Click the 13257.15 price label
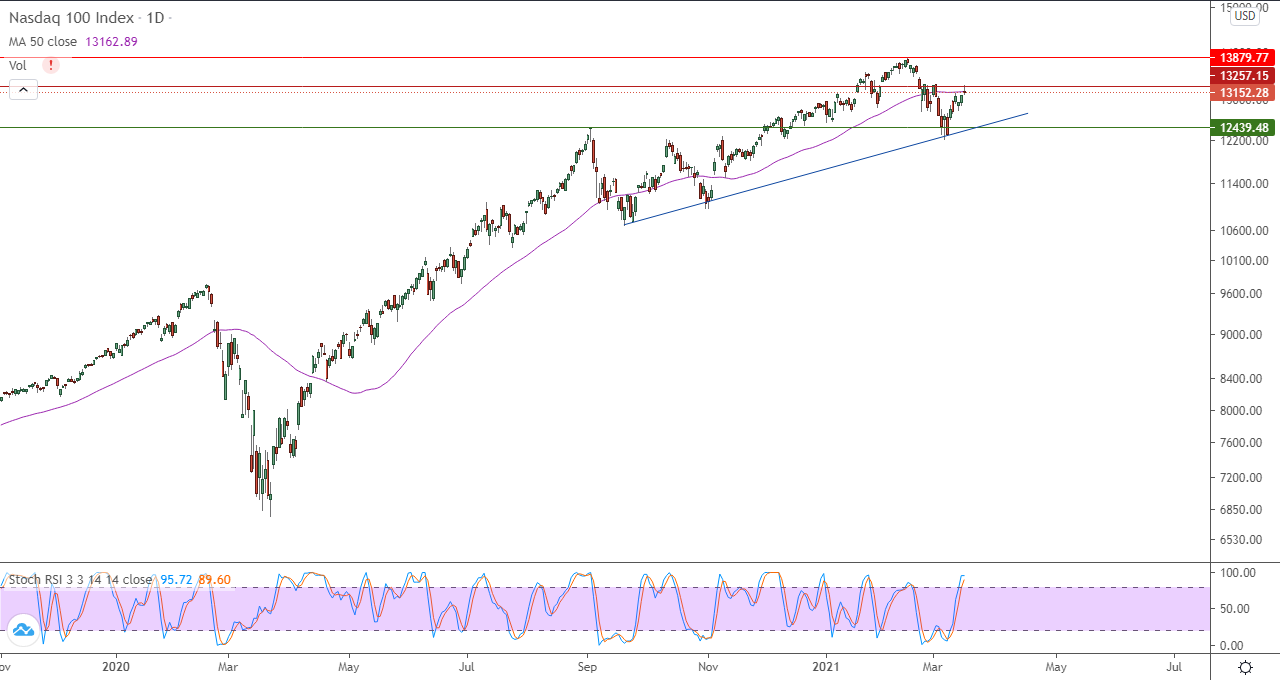 [x=1244, y=76]
